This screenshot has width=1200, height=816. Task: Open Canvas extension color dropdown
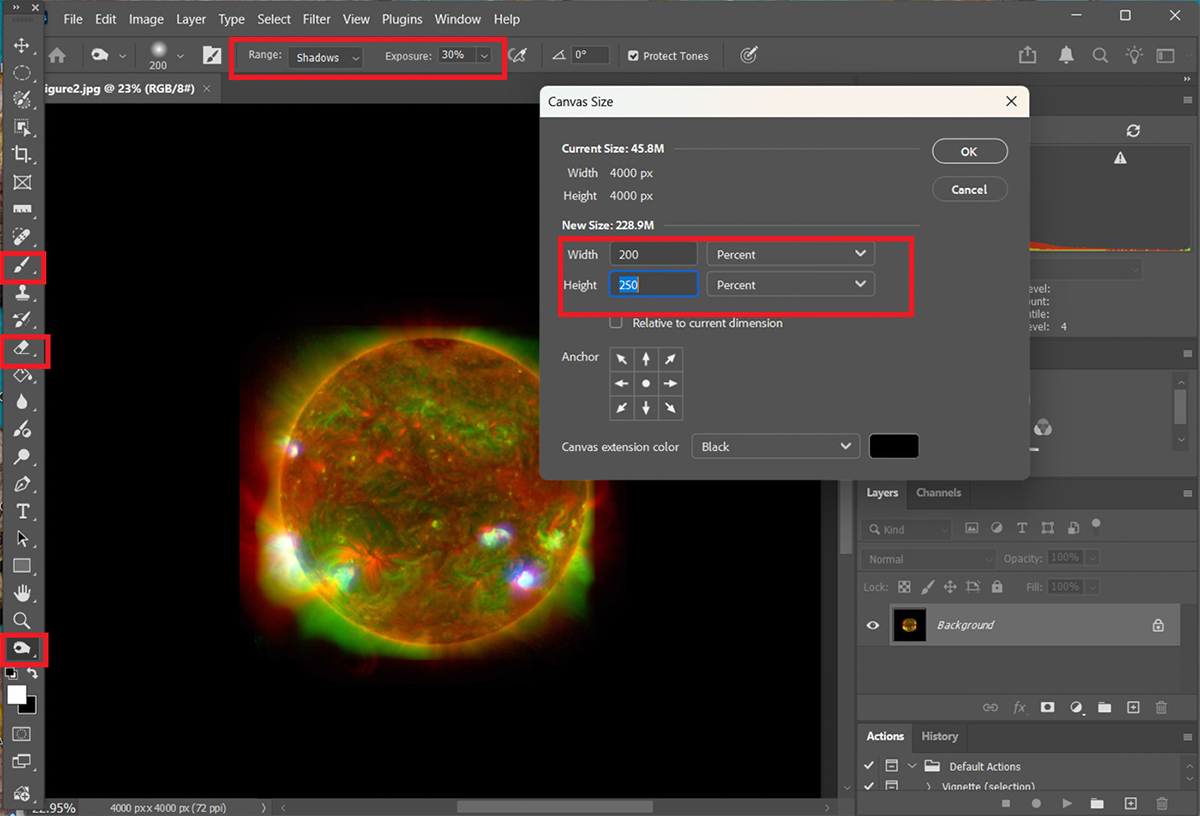click(775, 446)
